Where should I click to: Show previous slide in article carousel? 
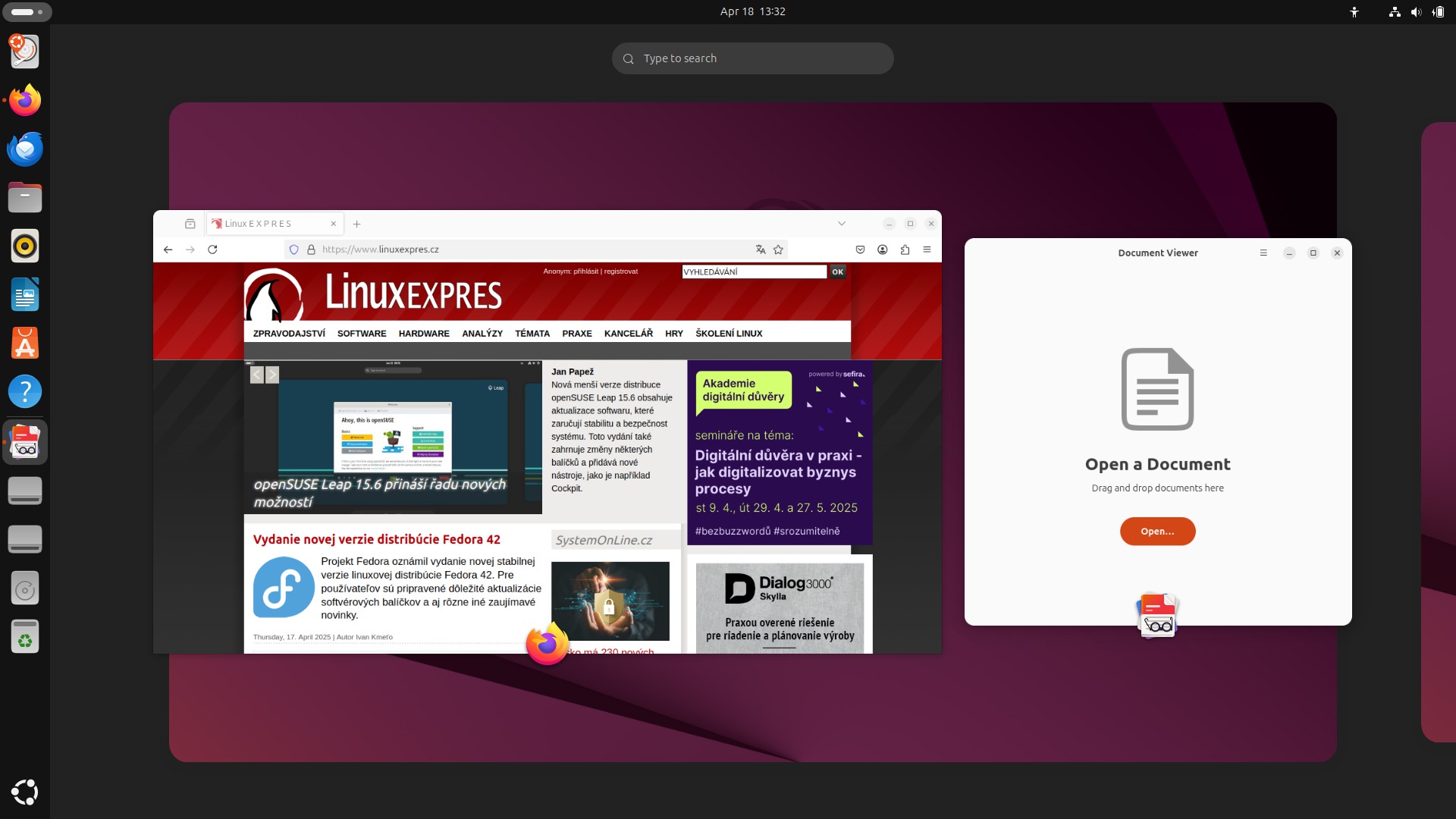[257, 375]
